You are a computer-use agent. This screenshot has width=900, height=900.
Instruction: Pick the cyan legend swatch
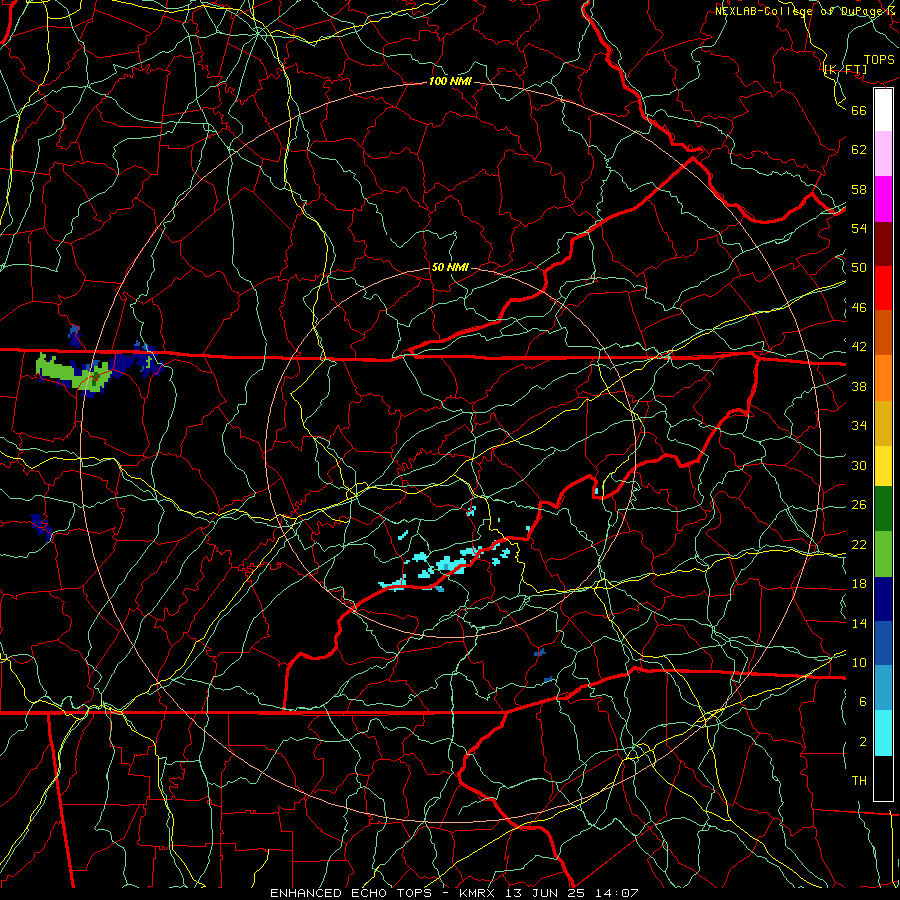(883, 733)
